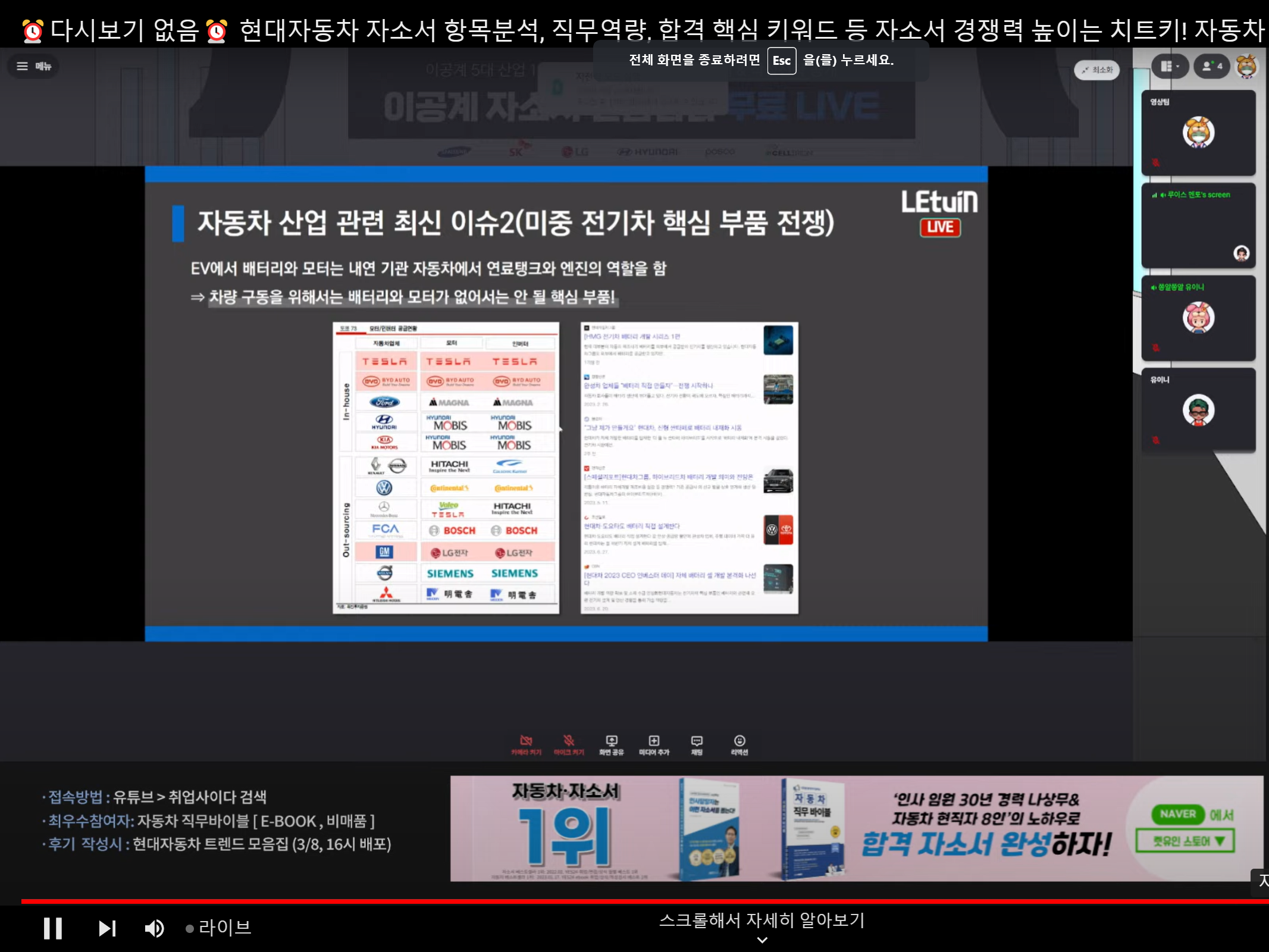Viewport: 1269px width, 952px height.
Task: Jump to live with 라이브 indicator
Action: click(x=218, y=928)
